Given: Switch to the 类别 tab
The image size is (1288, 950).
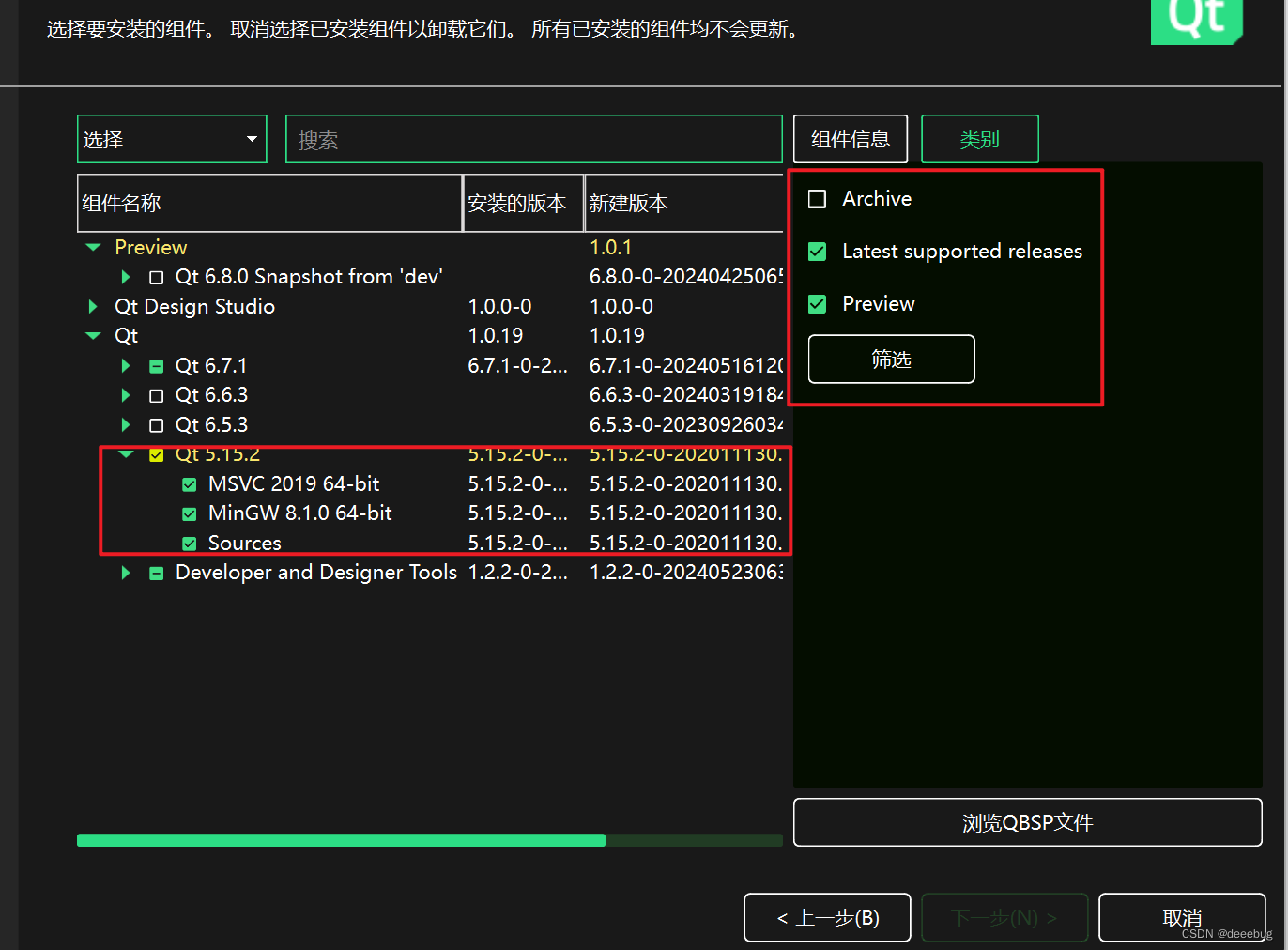Looking at the screenshot, I should click(980, 139).
